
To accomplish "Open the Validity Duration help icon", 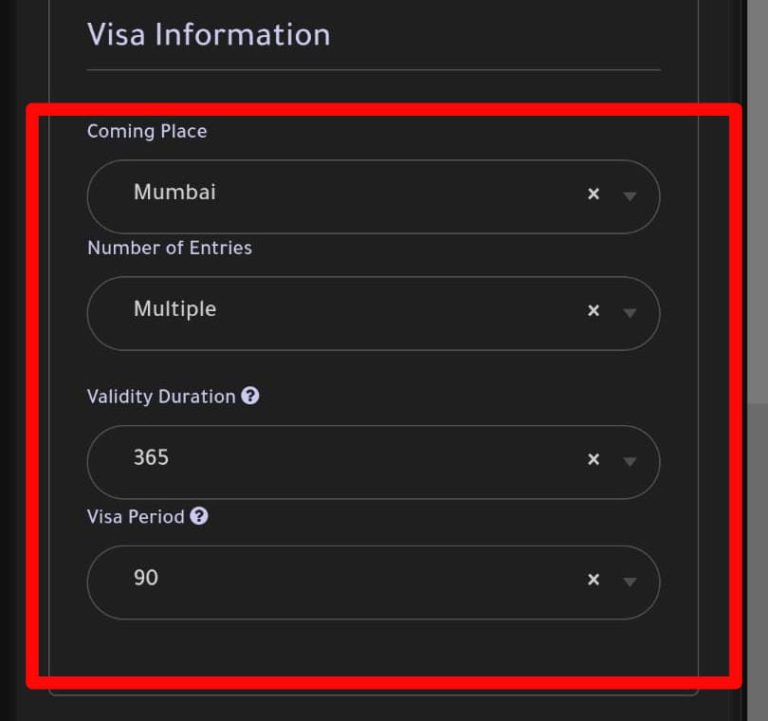I will point(250,395).
